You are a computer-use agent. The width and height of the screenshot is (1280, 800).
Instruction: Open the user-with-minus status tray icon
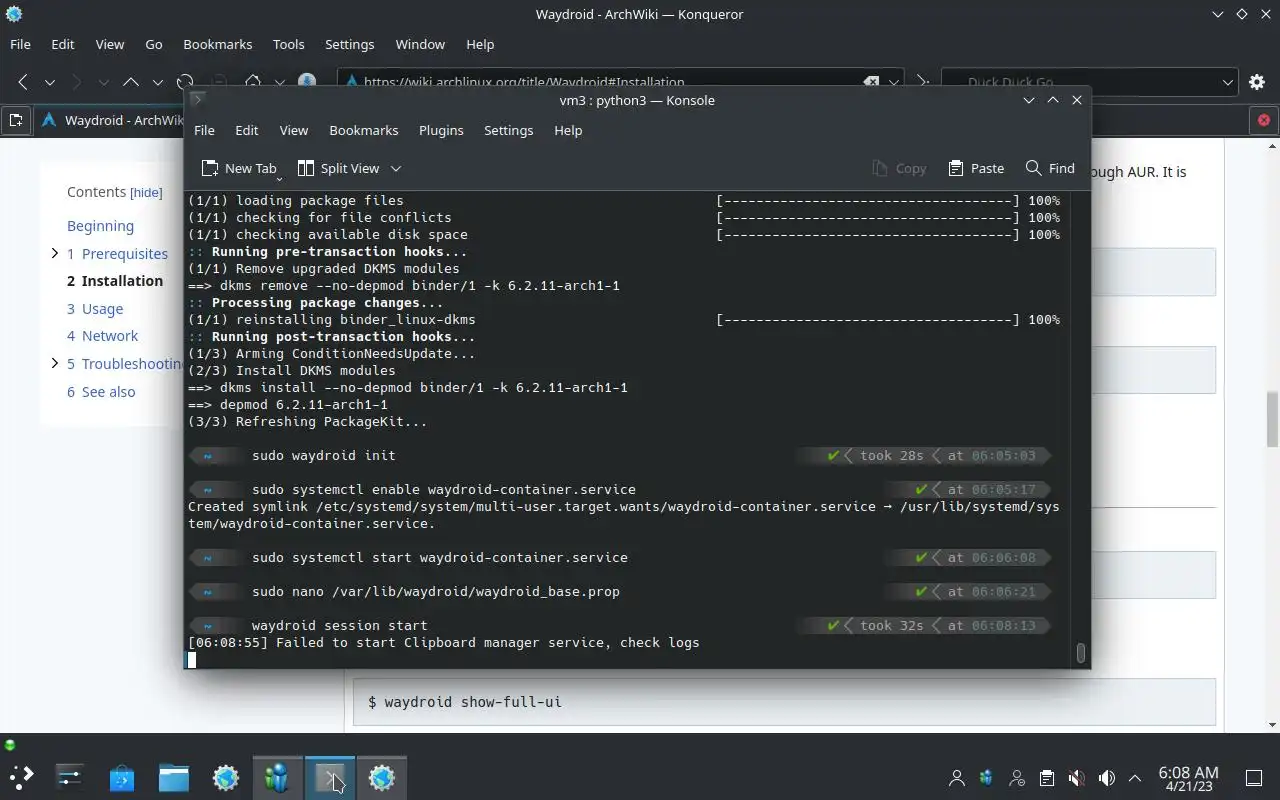click(1017, 778)
